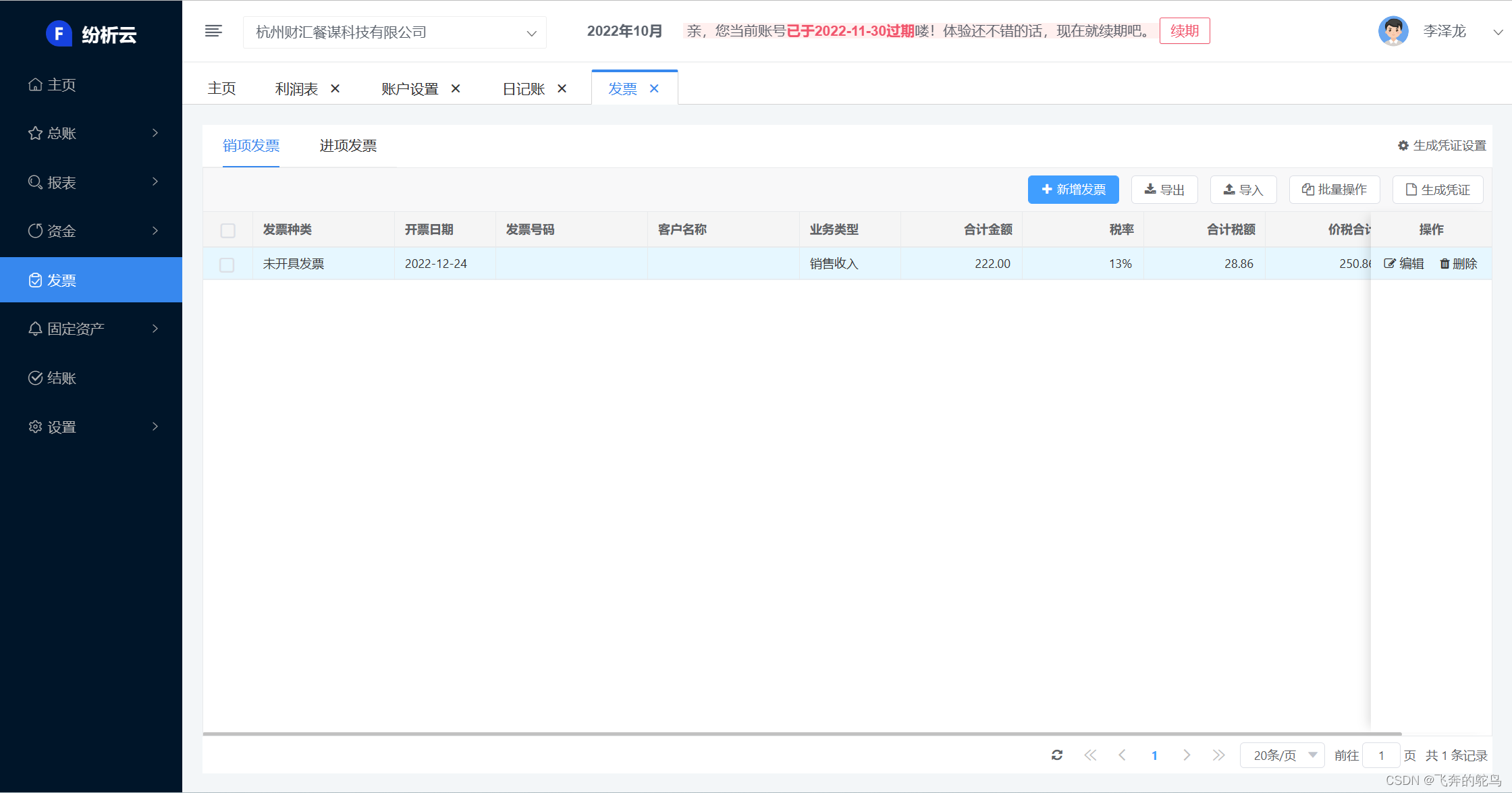Open 生成凭证设置 gear settings
This screenshot has width=1512, height=793.
tap(1442, 146)
